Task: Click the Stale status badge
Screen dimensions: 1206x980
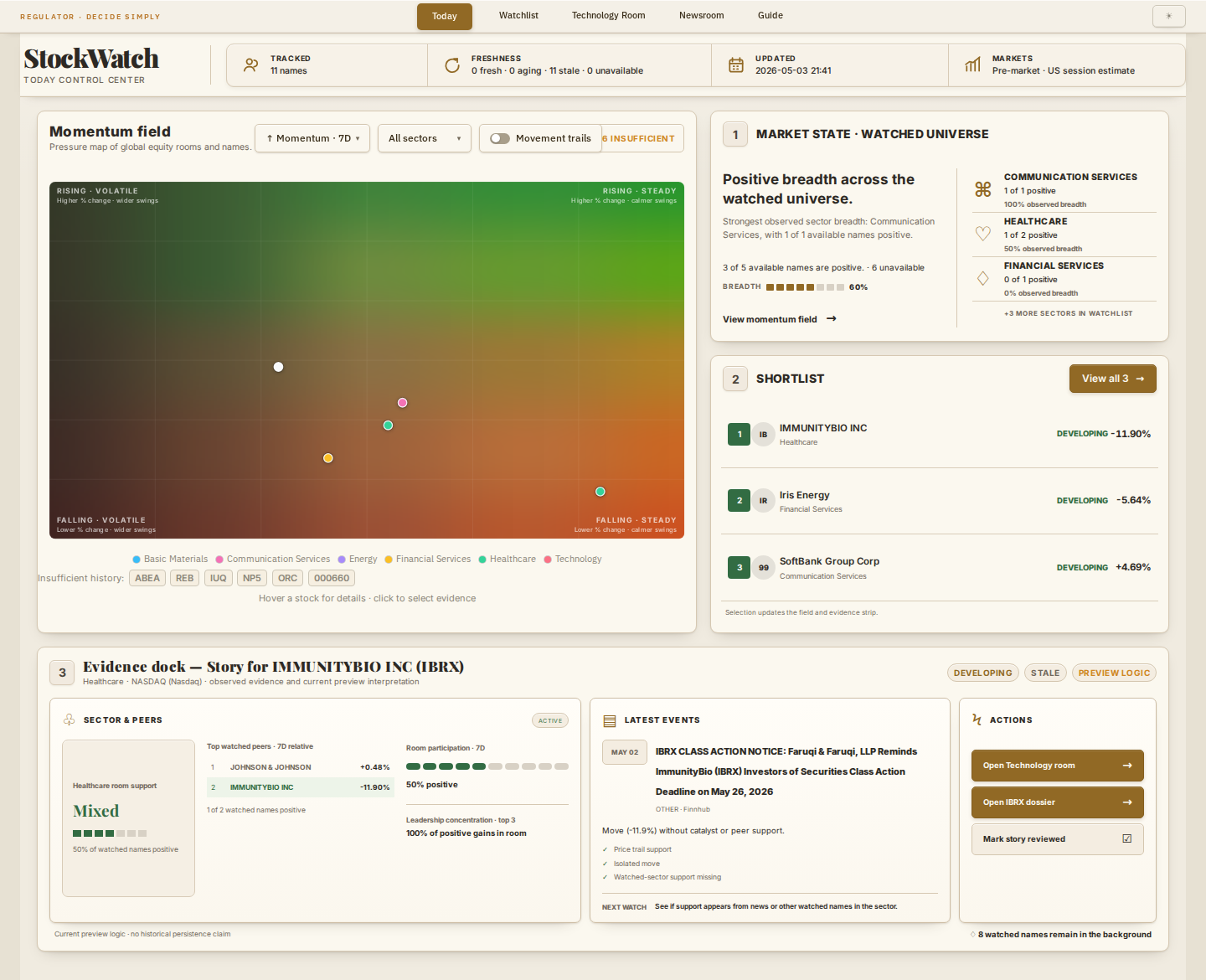Action: click(1045, 673)
